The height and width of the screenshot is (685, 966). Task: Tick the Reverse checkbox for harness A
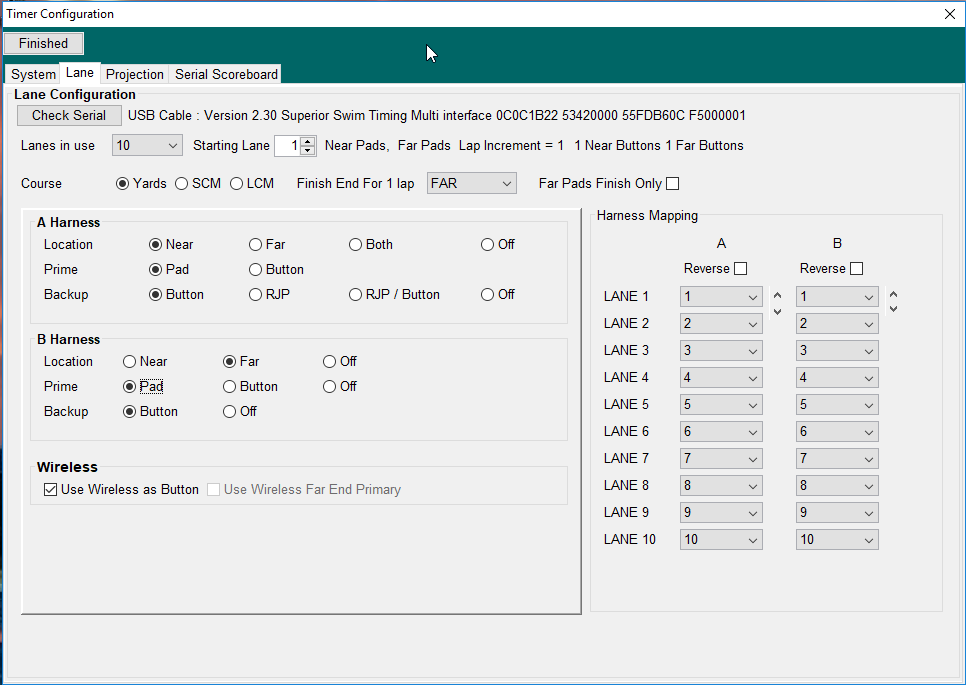click(740, 269)
